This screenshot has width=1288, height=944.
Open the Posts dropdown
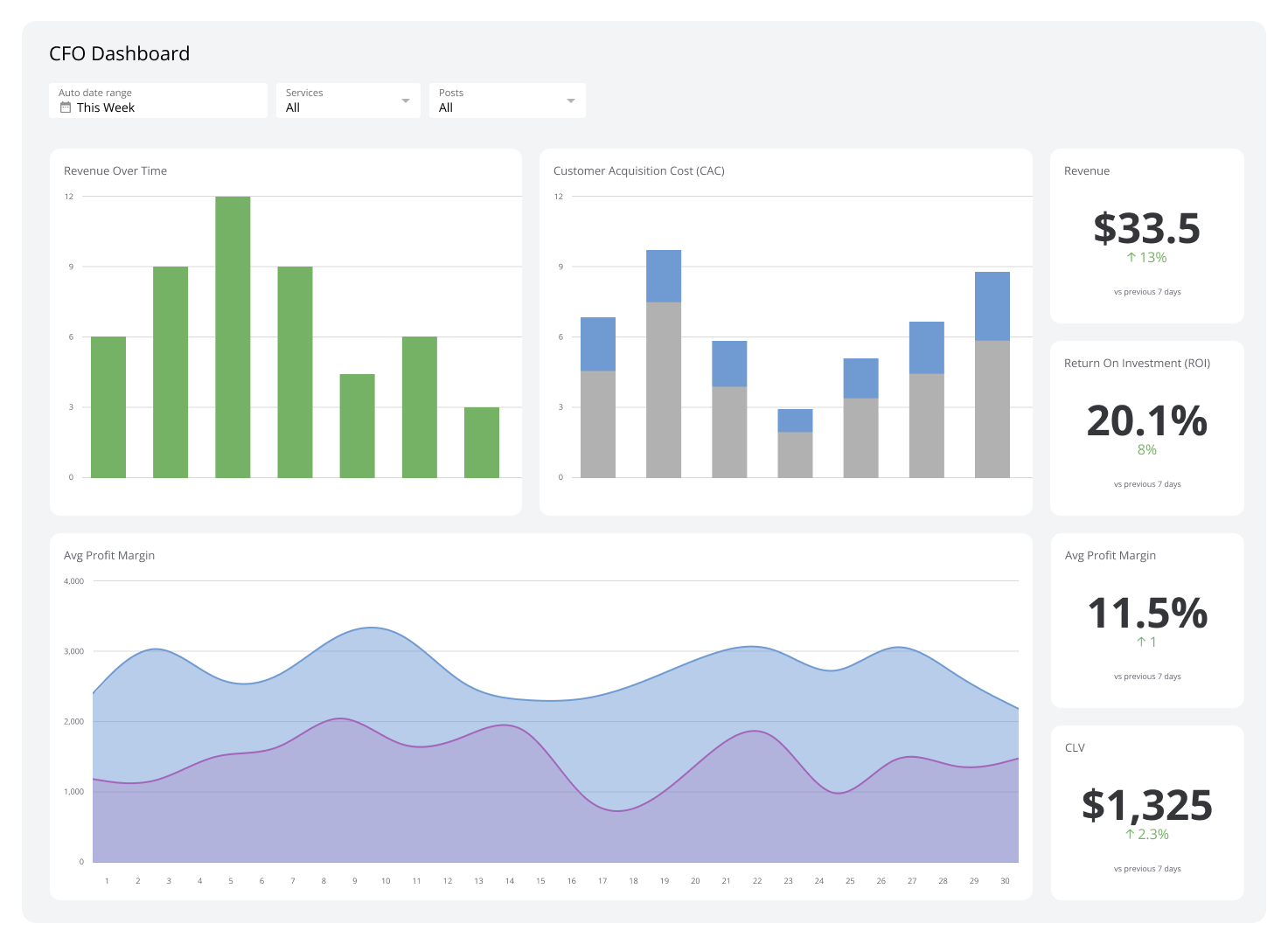coord(506,100)
